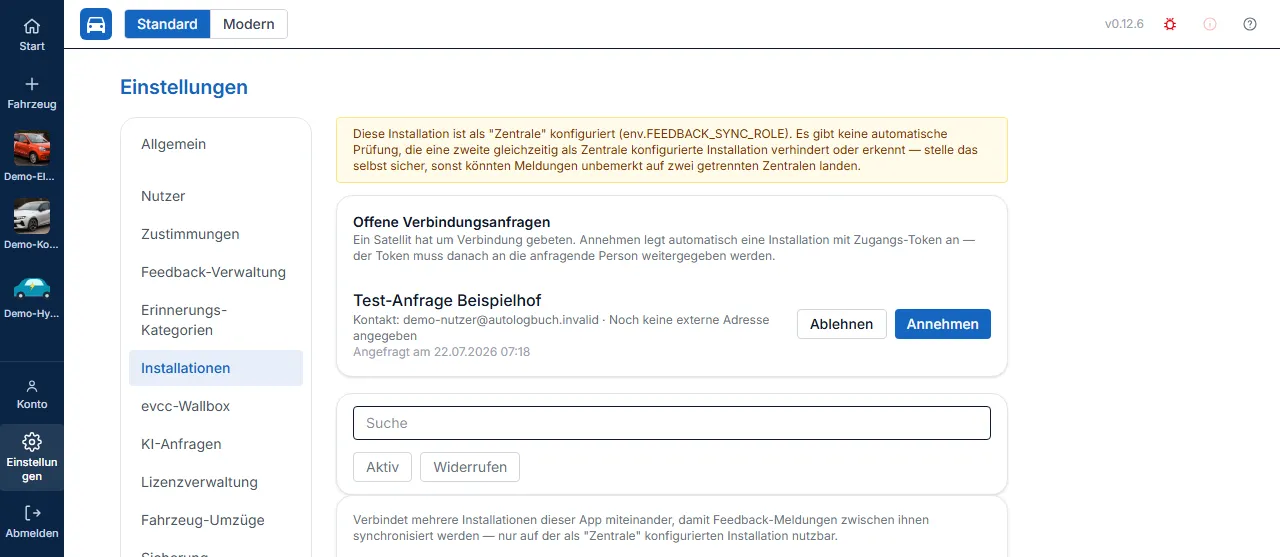Open Erinnerungs-Kategorien settings section

click(216, 320)
